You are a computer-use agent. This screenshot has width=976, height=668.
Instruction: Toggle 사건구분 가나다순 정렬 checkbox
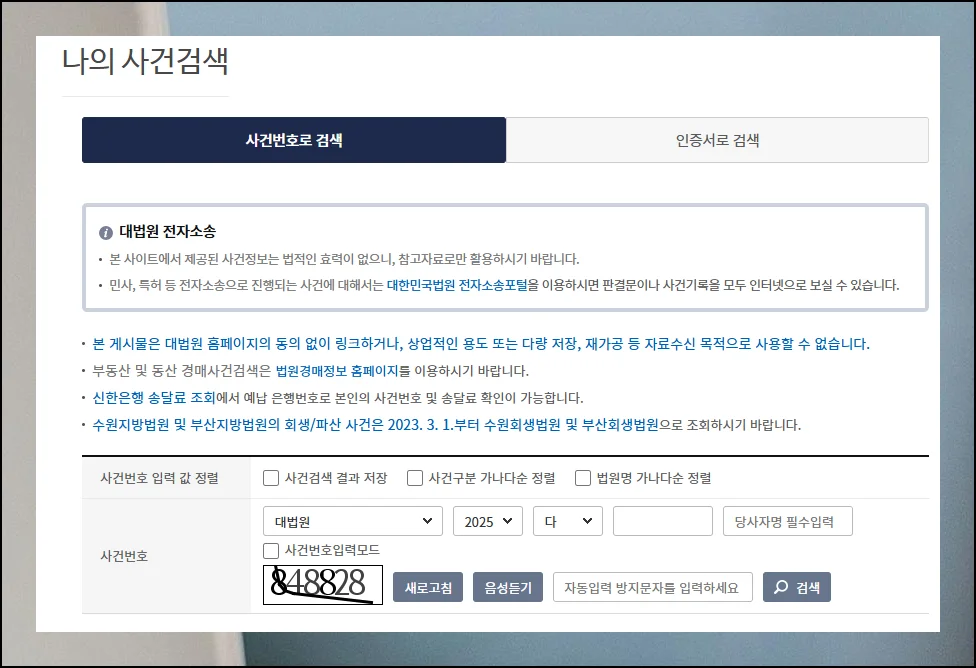tap(415, 478)
